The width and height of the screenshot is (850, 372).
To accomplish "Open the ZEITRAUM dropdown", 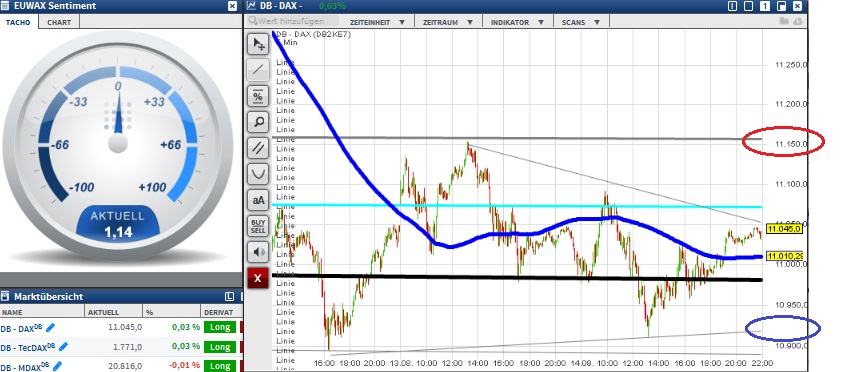I will click(447, 22).
